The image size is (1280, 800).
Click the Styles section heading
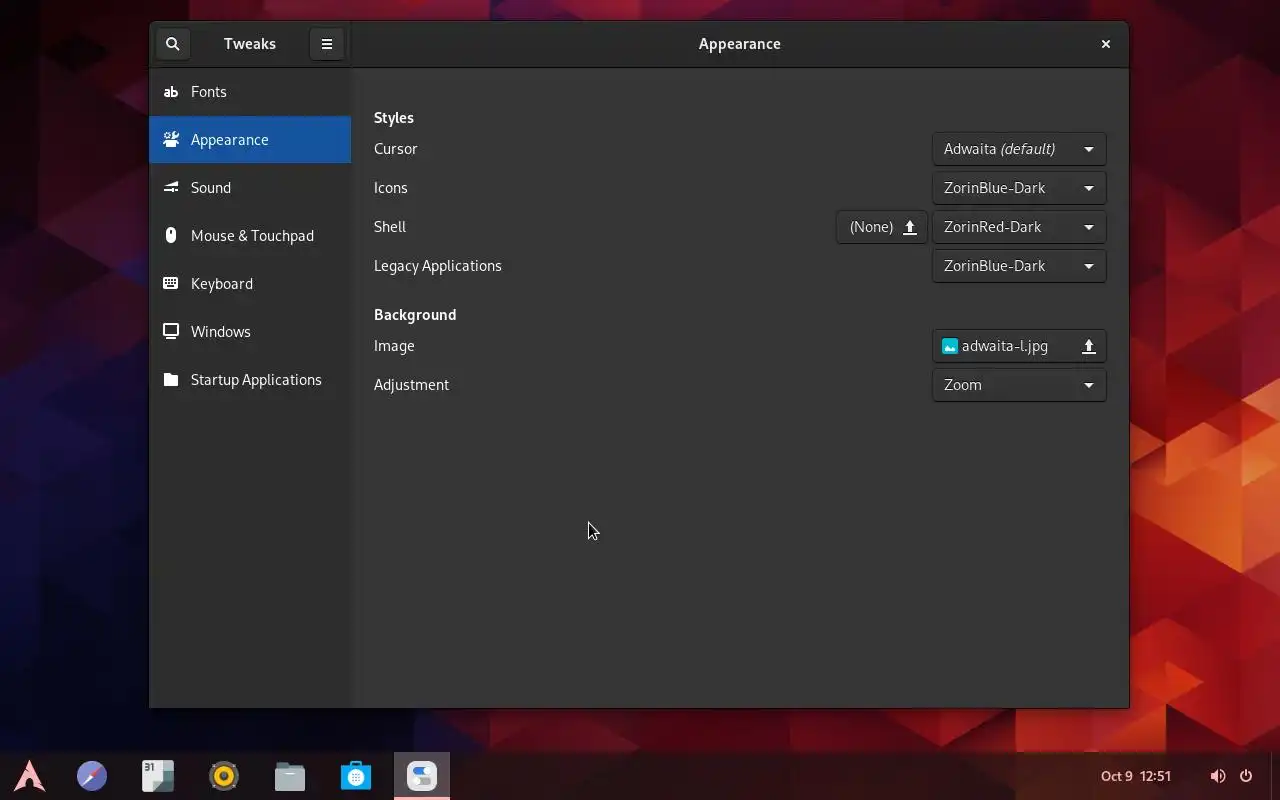tap(394, 118)
